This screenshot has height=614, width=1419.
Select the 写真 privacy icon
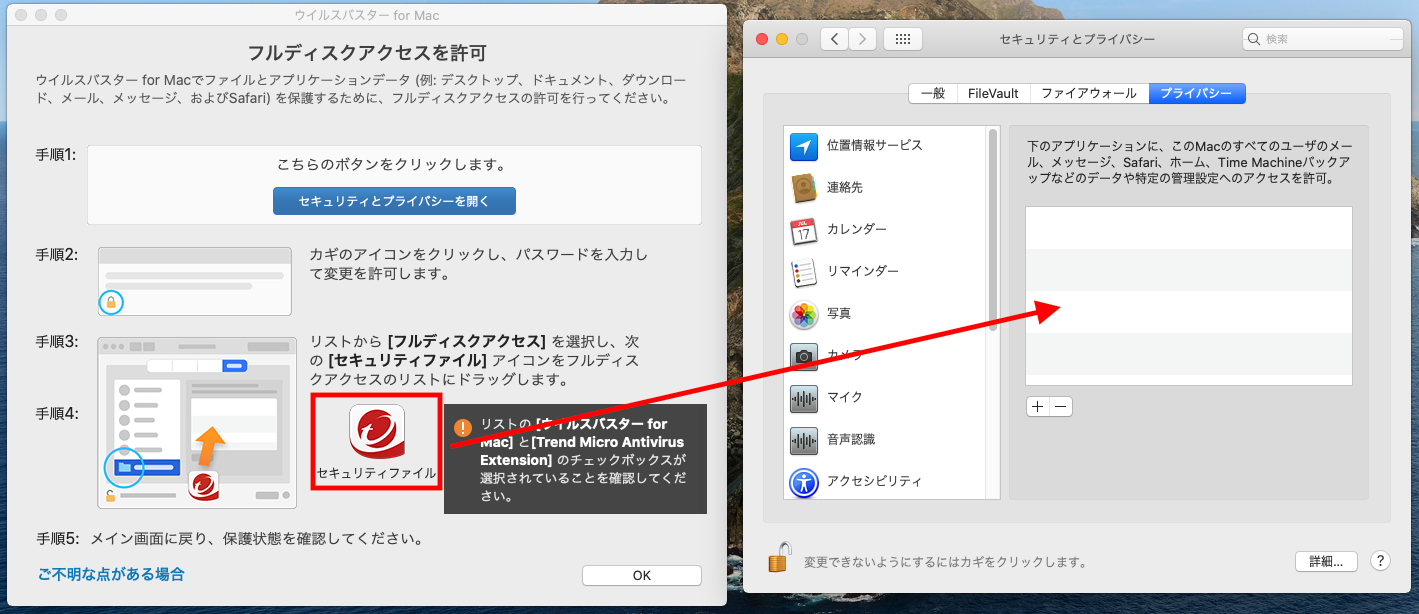pyautogui.click(x=805, y=313)
